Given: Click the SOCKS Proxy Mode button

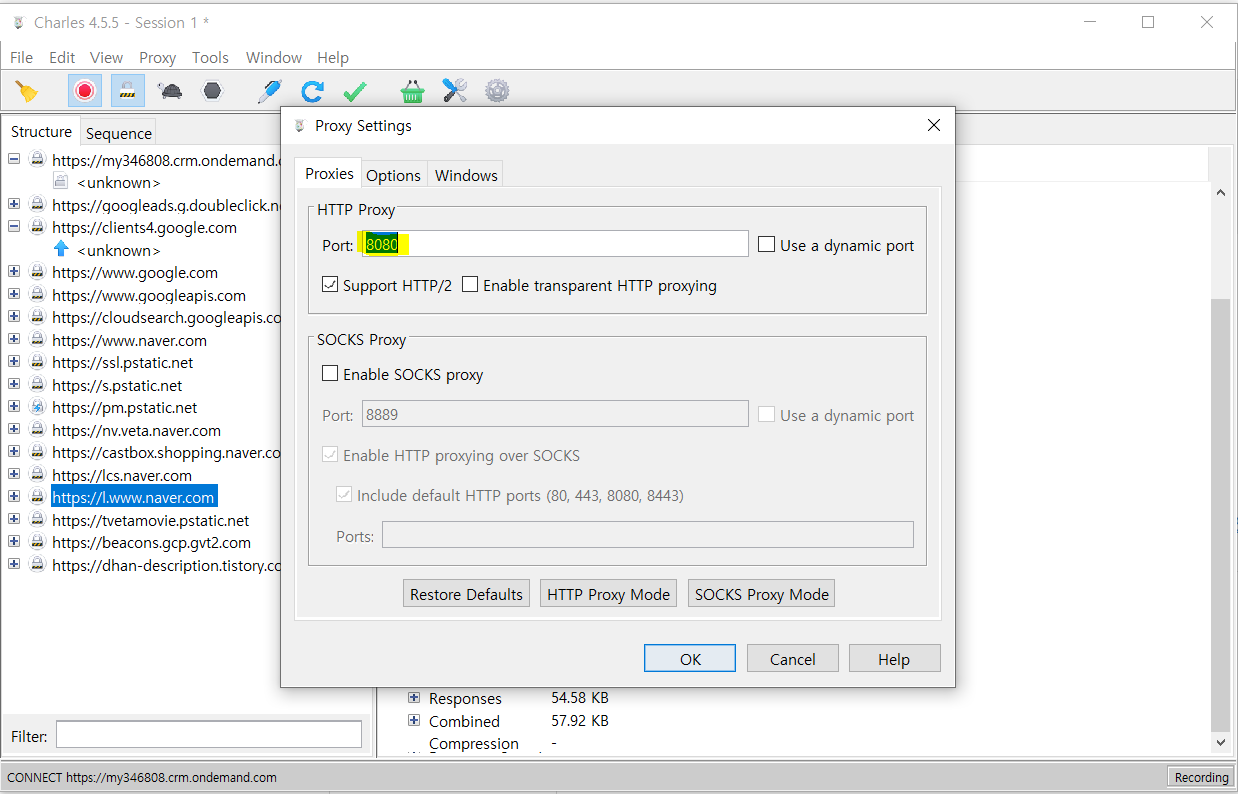Looking at the screenshot, I should [x=762, y=594].
